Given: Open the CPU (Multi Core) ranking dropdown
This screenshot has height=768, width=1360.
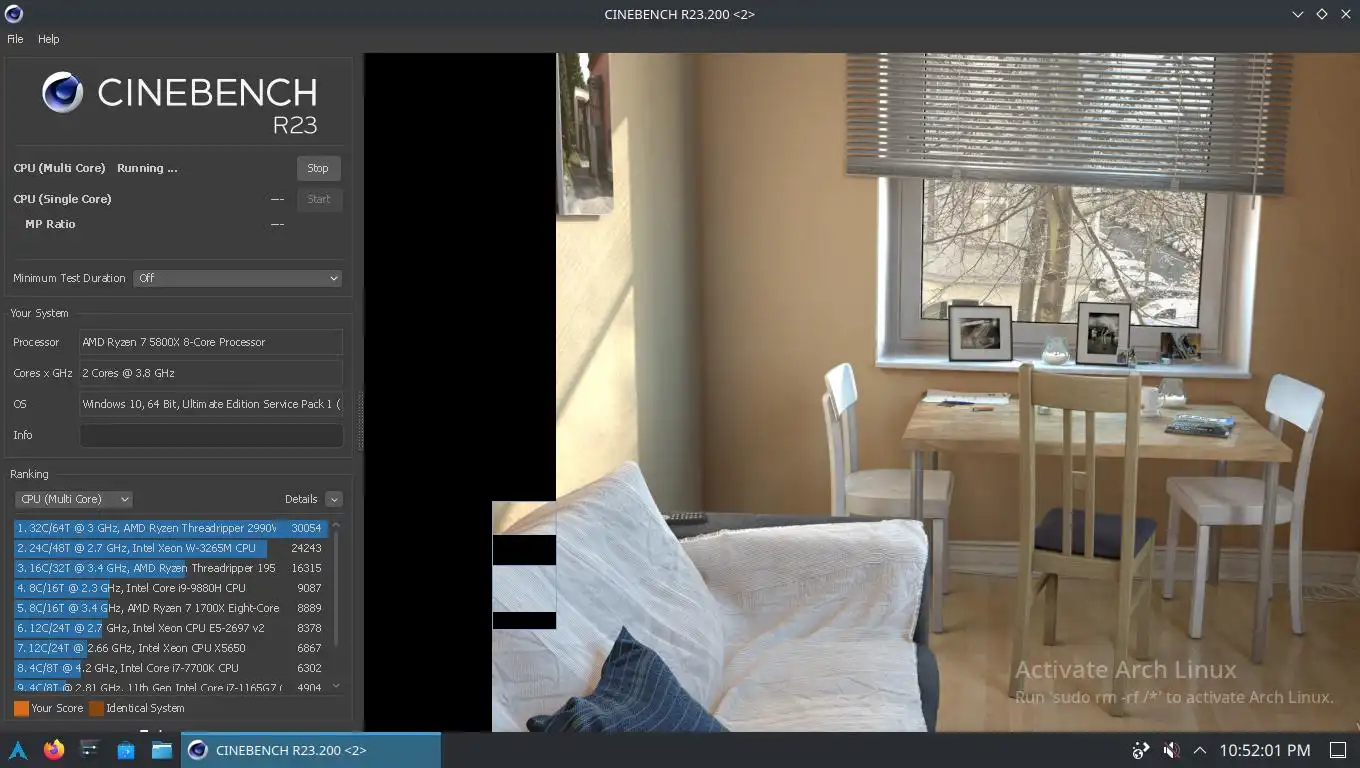Looking at the screenshot, I should click(73, 499).
